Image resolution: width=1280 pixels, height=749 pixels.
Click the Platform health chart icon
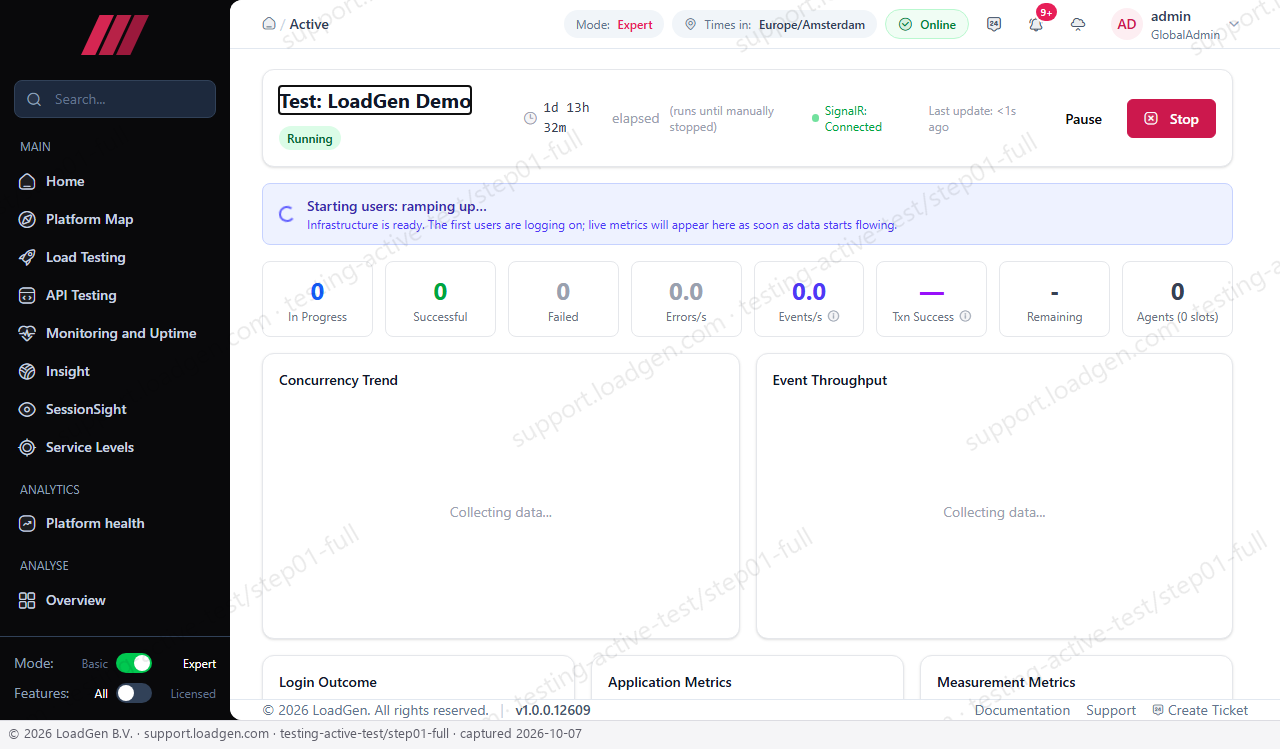pyautogui.click(x=27, y=523)
